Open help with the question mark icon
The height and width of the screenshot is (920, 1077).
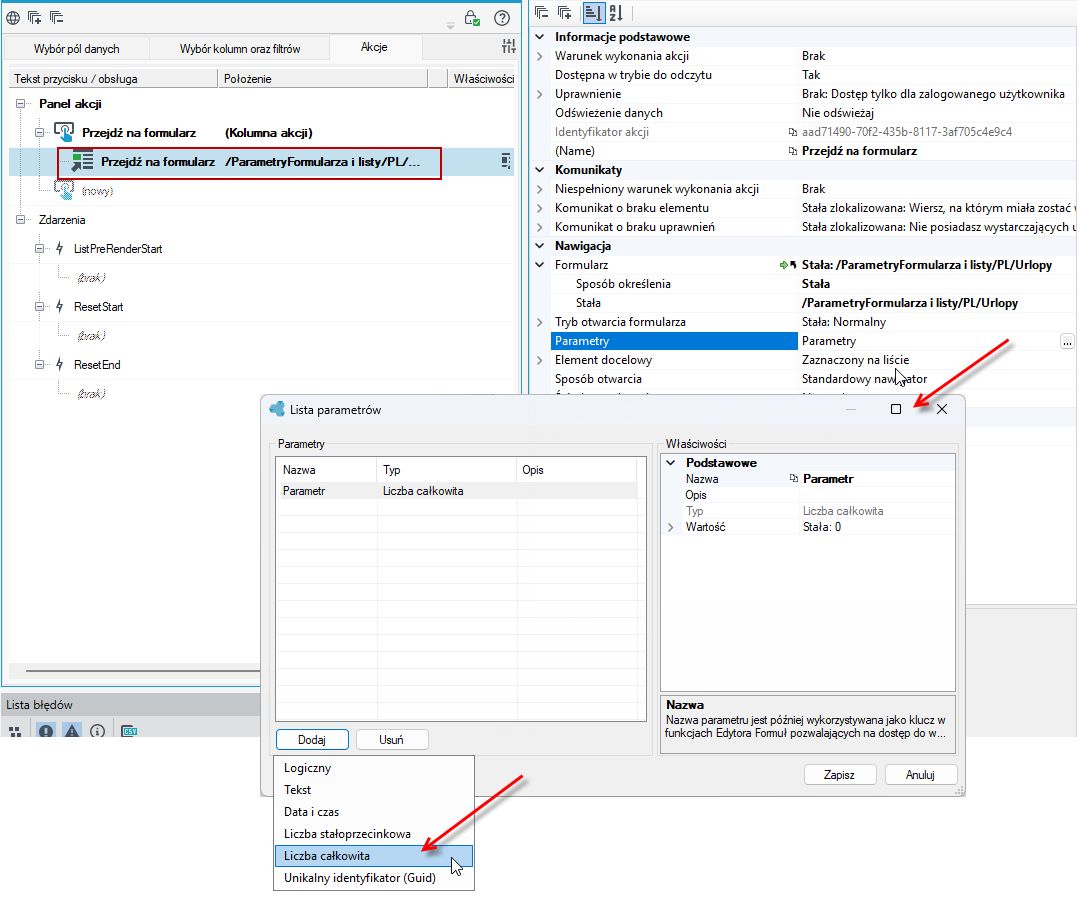[x=502, y=18]
